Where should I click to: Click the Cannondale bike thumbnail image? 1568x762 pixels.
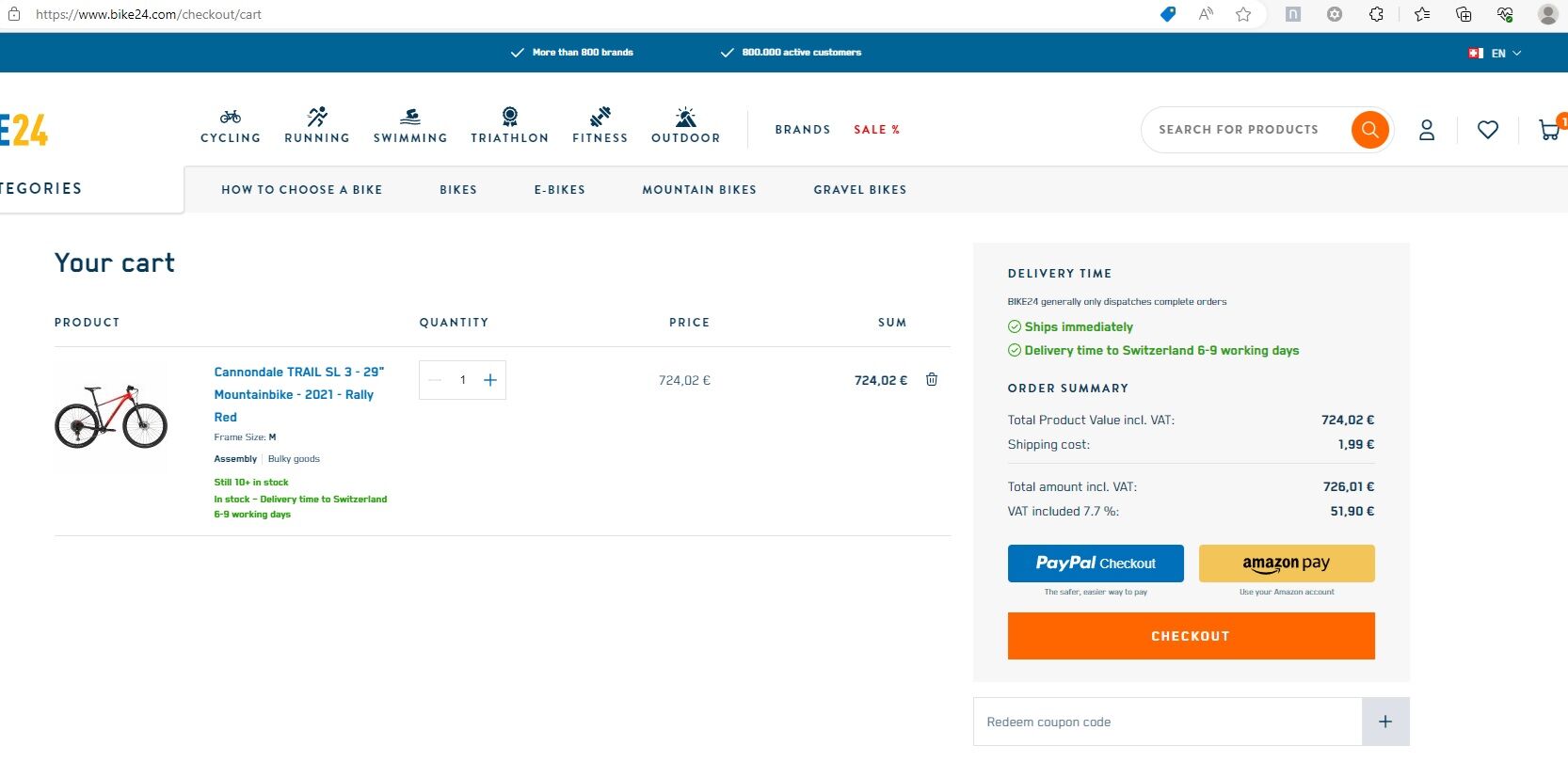pos(111,416)
